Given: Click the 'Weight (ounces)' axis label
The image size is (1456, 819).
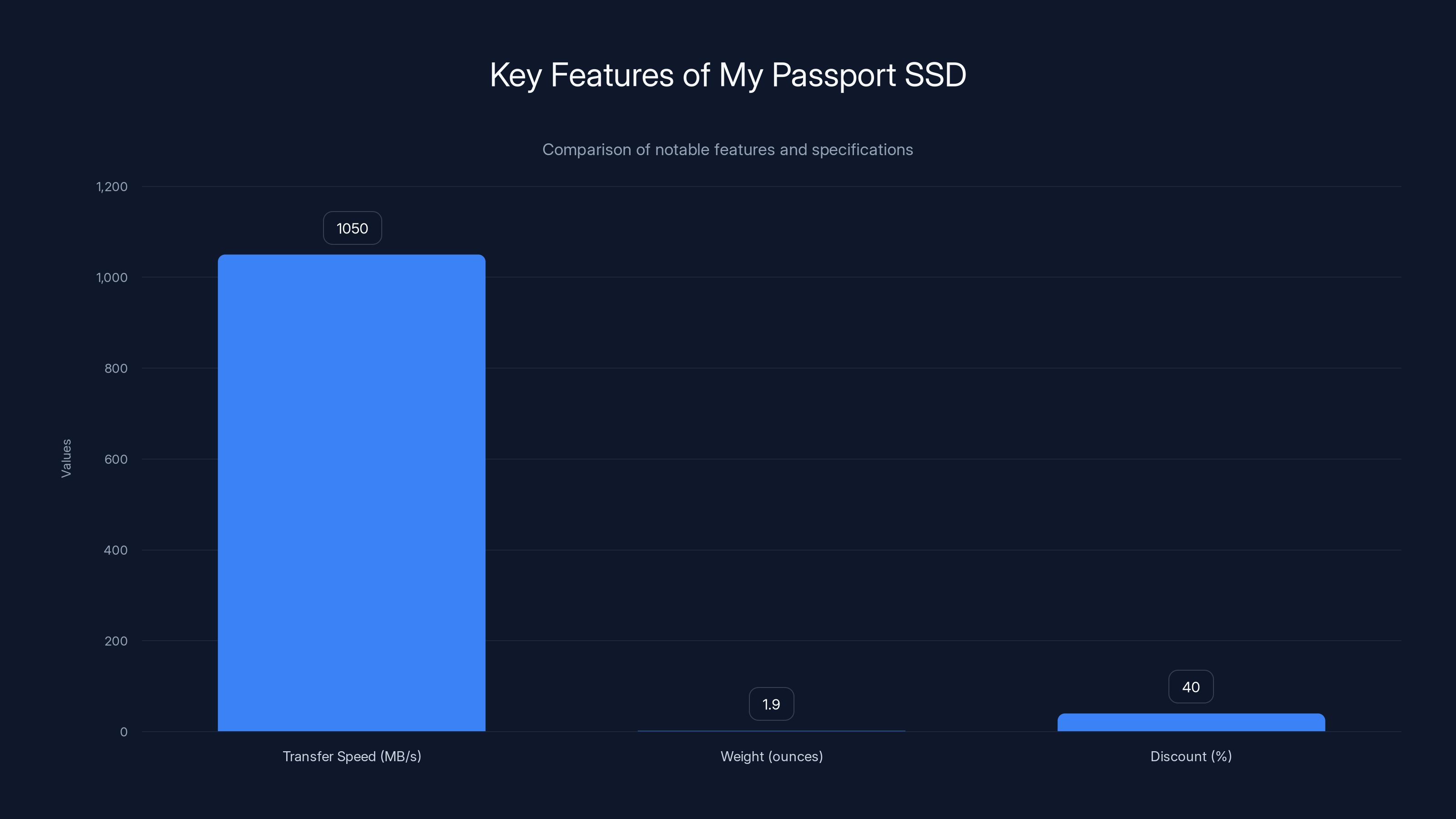Looking at the screenshot, I should coord(772,757).
